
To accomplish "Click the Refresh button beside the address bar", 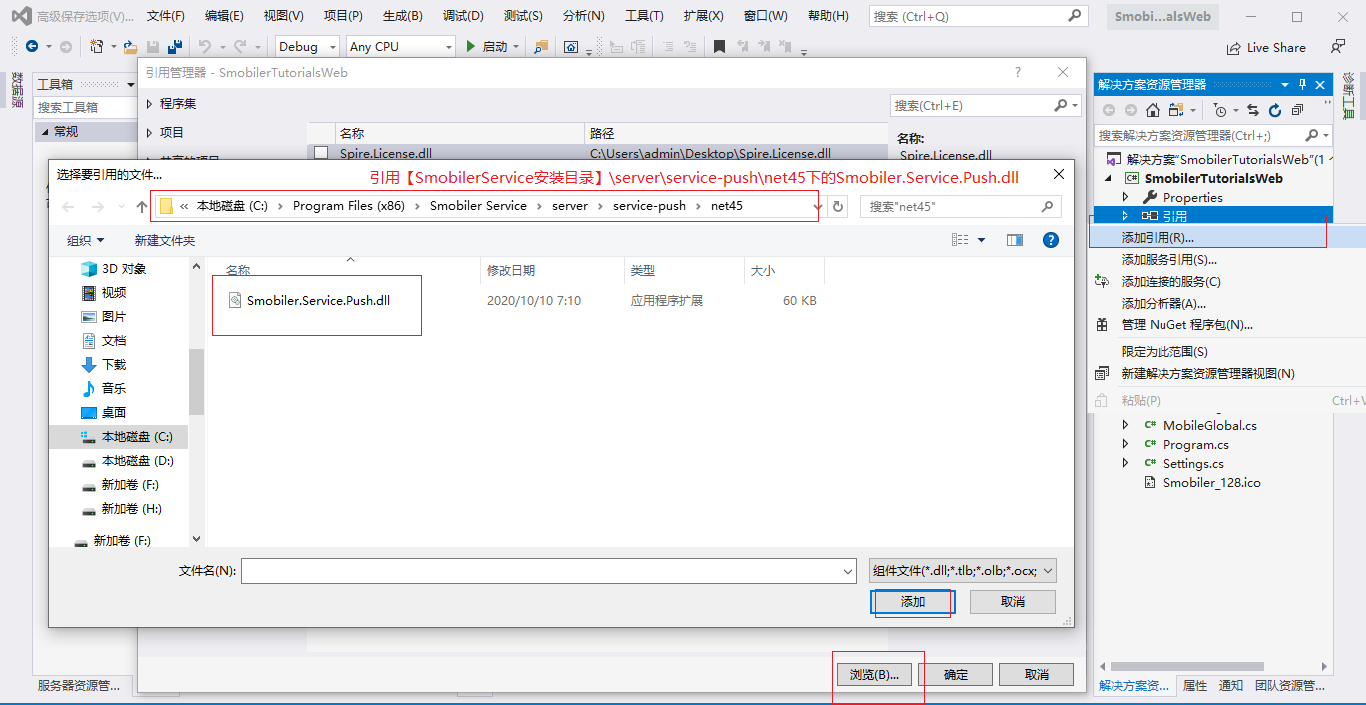I will [838, 207].
